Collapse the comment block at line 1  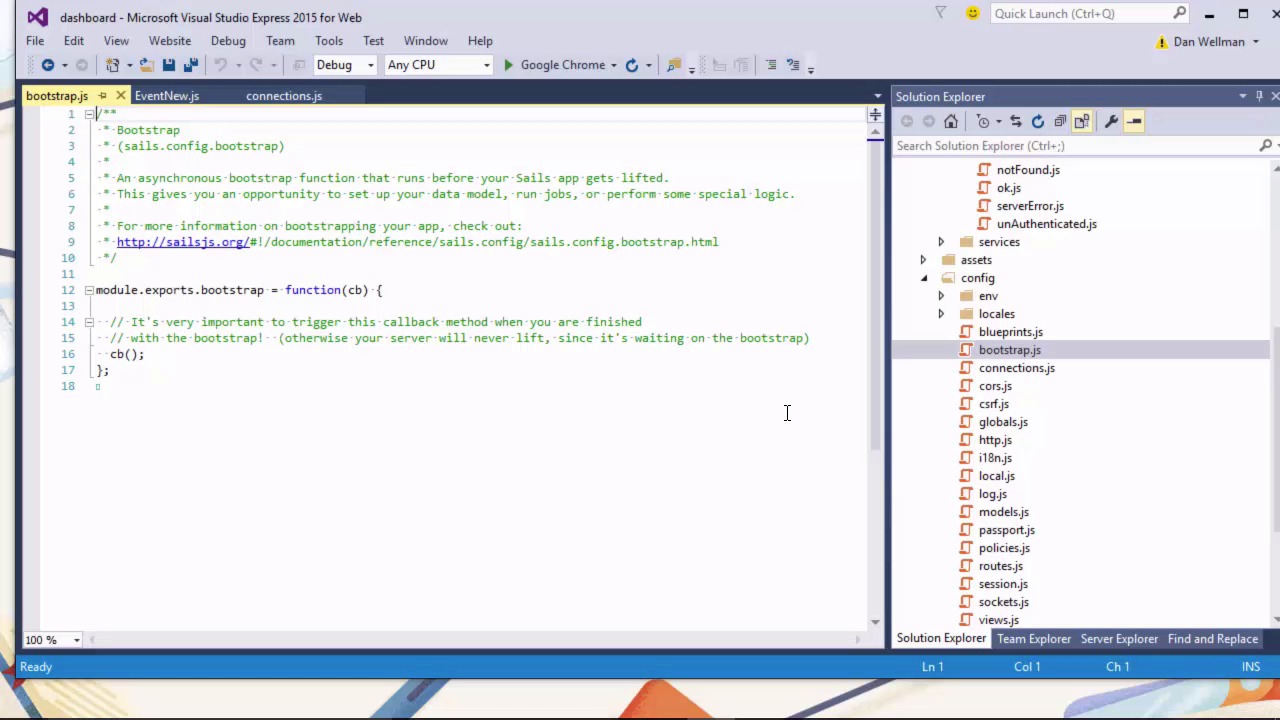(x=89, y=114)
